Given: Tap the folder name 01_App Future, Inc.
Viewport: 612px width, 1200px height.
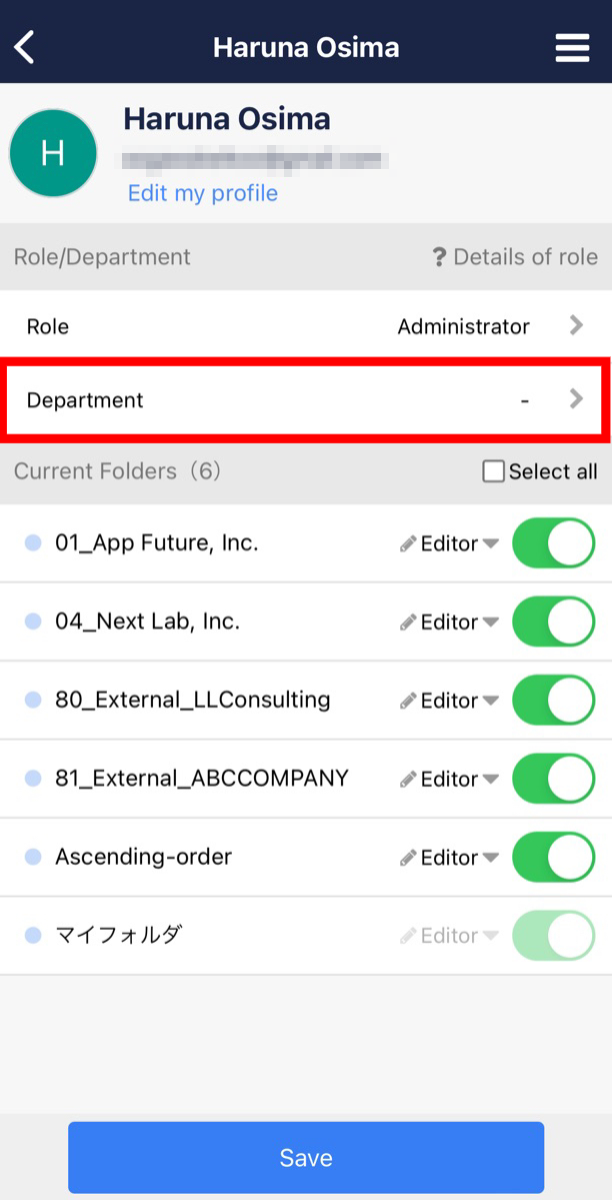Looking at the screenshot, I should coord(155,542).
